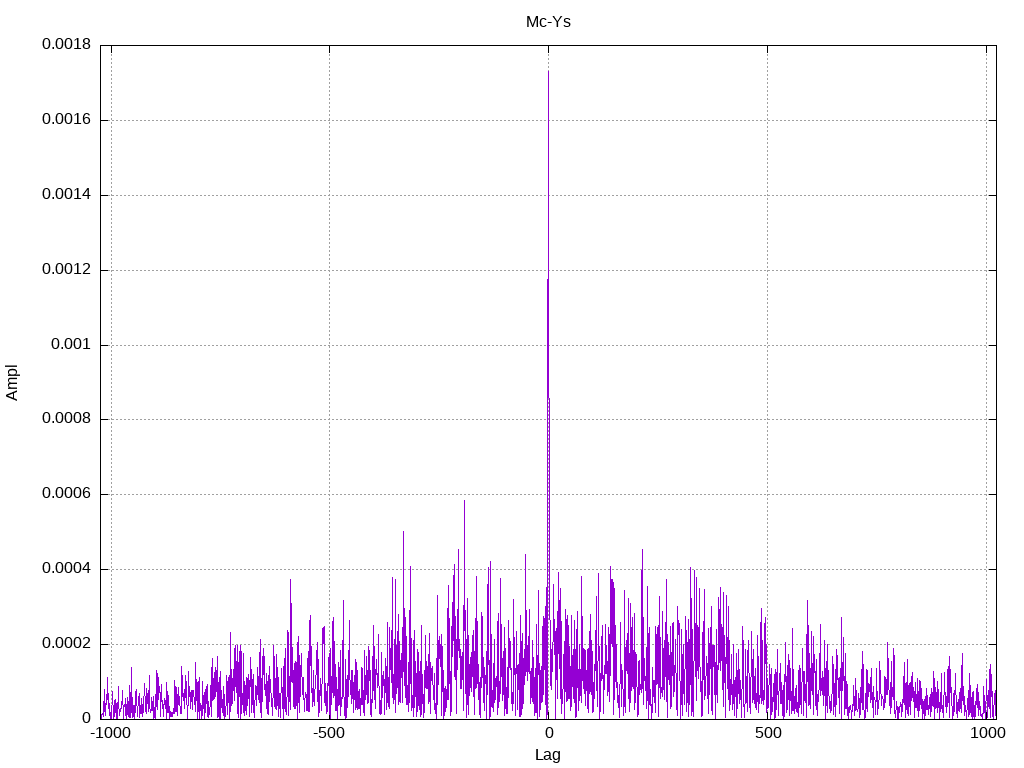Click the y-axis value 0.0016
This screenshot has height=768, width=1024.
point(67,120)
